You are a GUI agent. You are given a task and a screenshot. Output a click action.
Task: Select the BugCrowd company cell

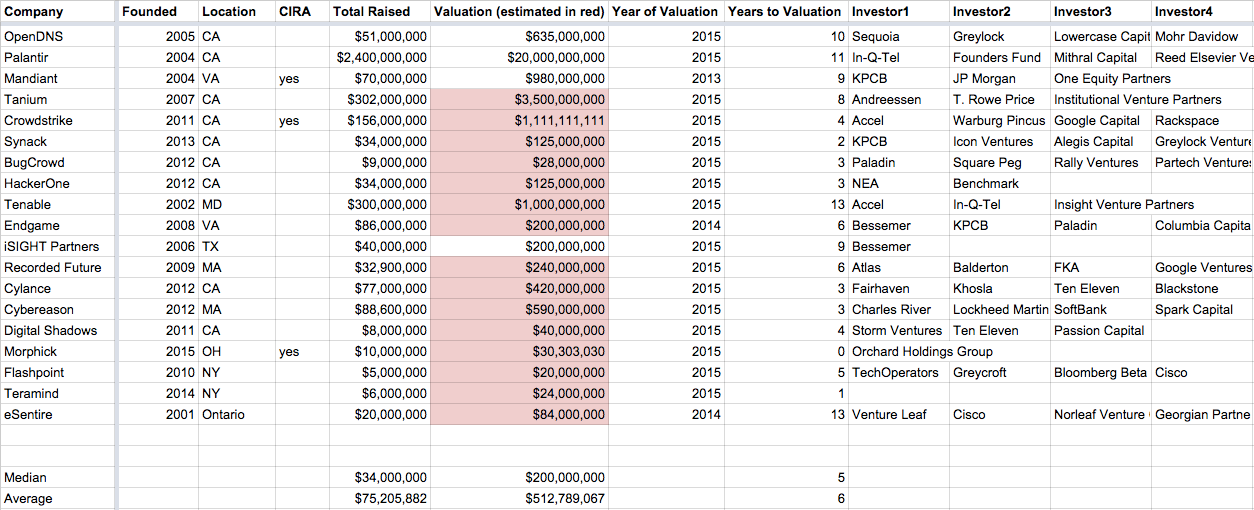(x=59, y=162)
